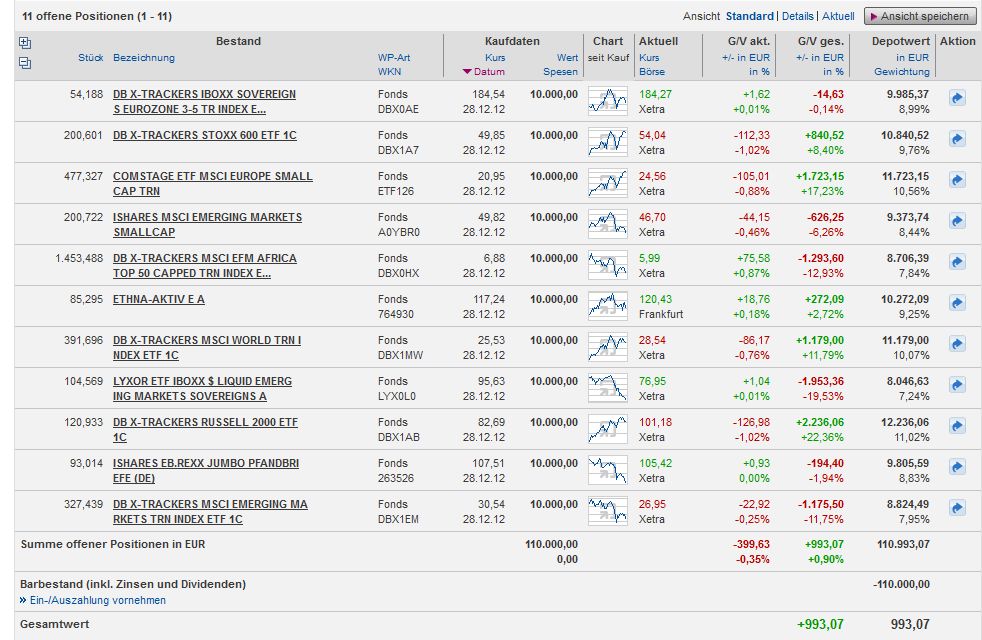Screen dimensions: 982x640
Task: Open action icon for Comstage MSCI Europe
Action: (x=957, y=180)
